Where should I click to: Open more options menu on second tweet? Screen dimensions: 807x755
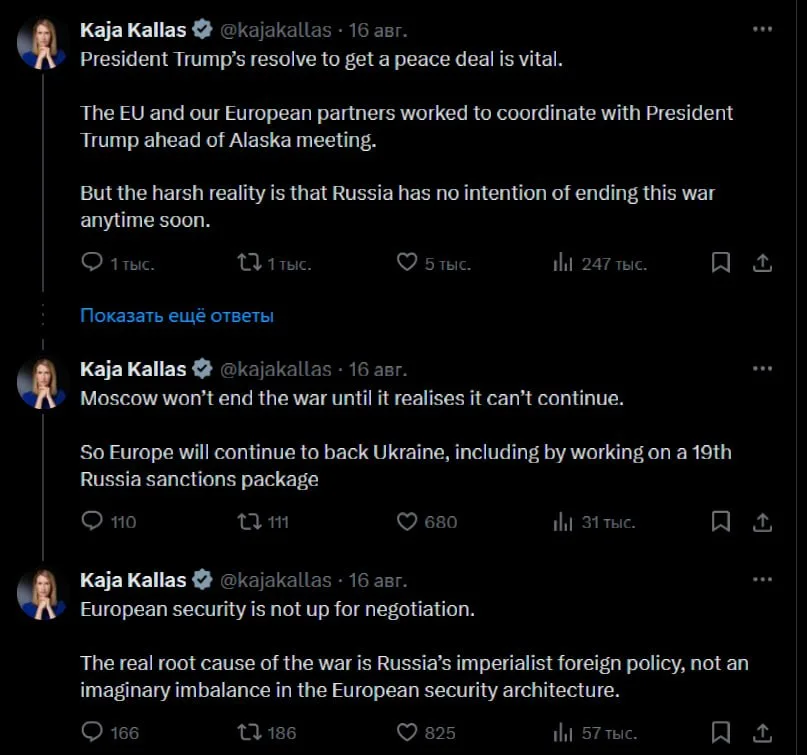(763, 369)
